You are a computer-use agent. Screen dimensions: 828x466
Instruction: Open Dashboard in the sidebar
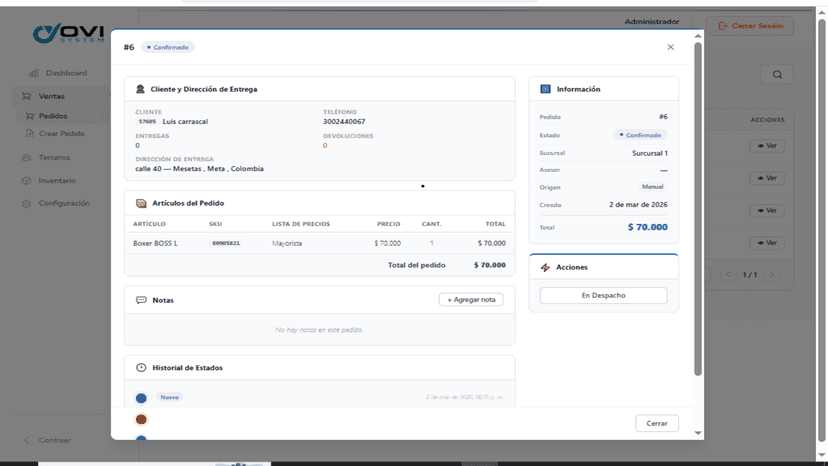click(66, 73)
